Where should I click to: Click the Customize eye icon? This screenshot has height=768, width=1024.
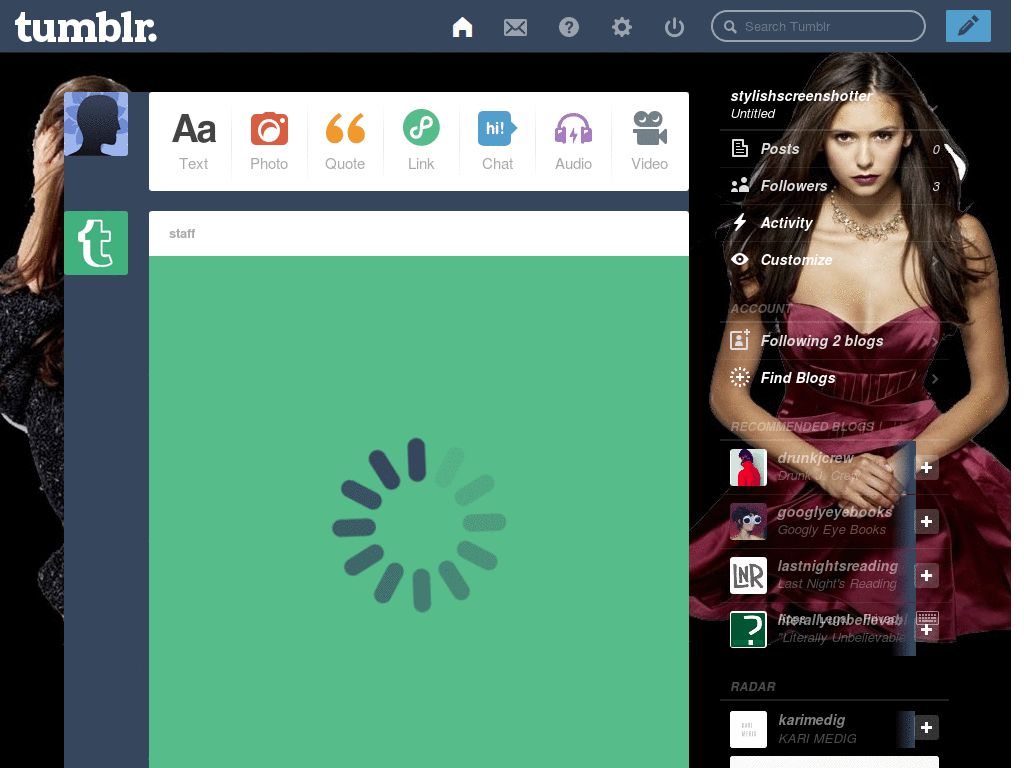coord(740,259)
